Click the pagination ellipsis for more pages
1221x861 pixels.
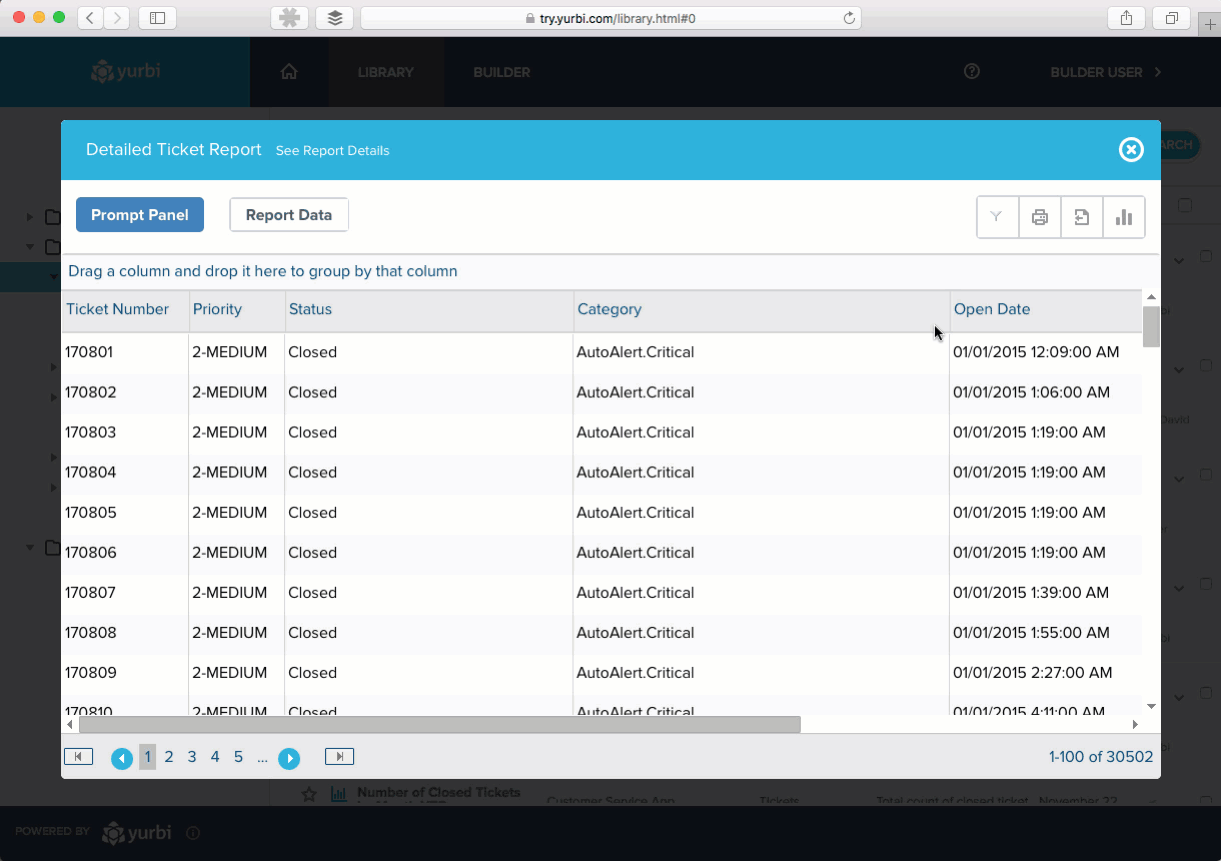262,757
